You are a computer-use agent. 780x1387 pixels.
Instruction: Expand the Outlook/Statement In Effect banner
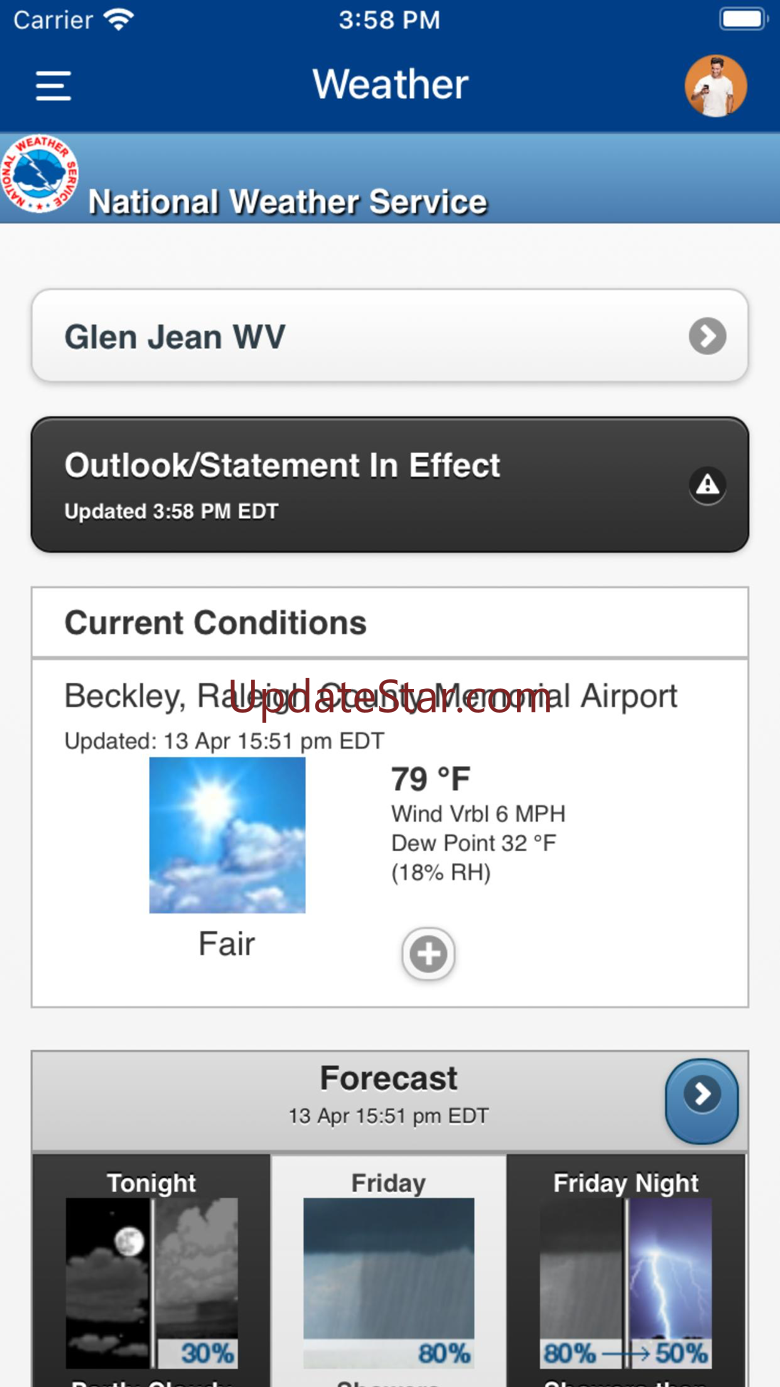click(390, 485)
